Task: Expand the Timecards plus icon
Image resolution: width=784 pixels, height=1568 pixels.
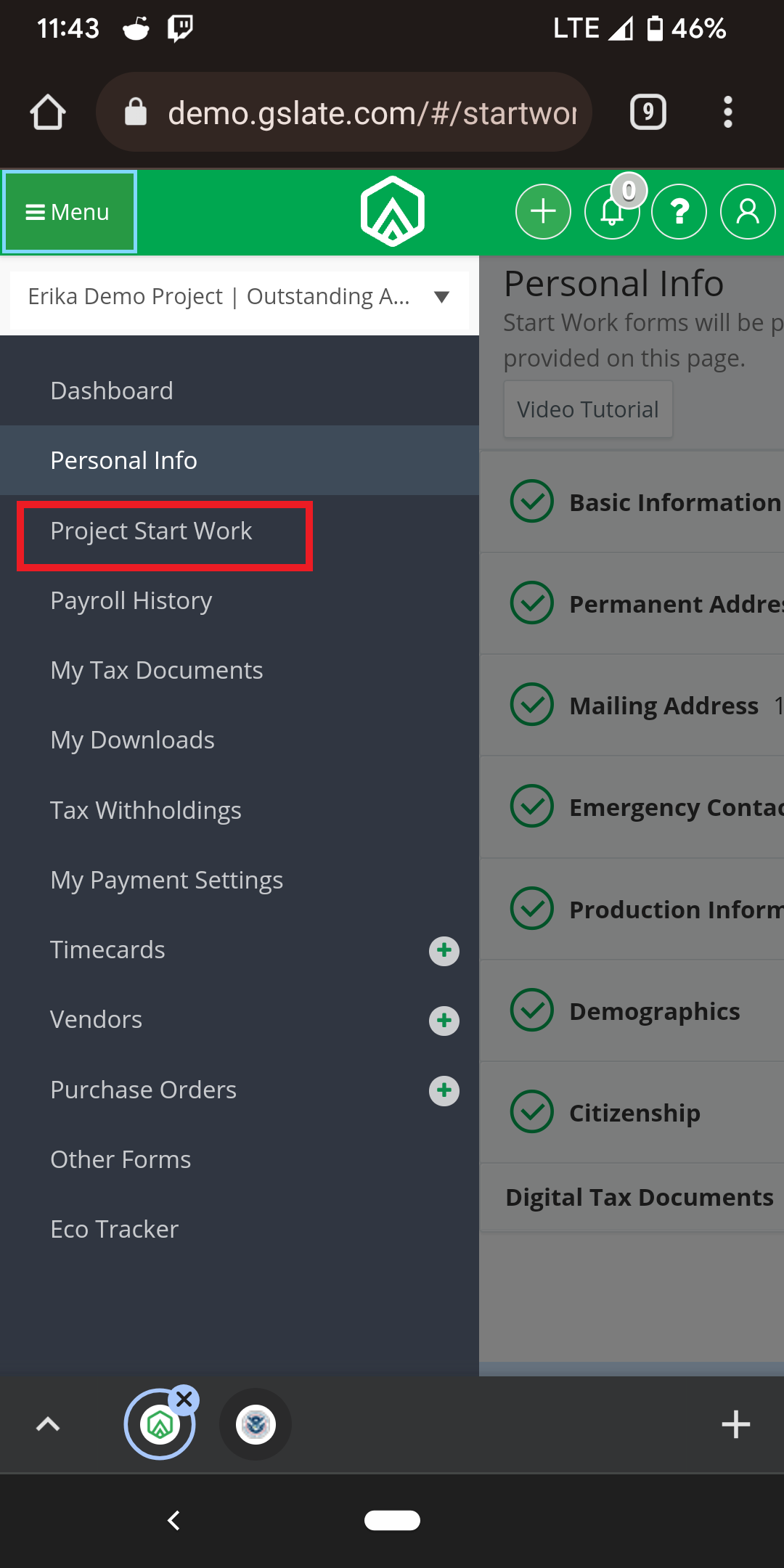Action: pyautogui.click(x=444, y=950)
